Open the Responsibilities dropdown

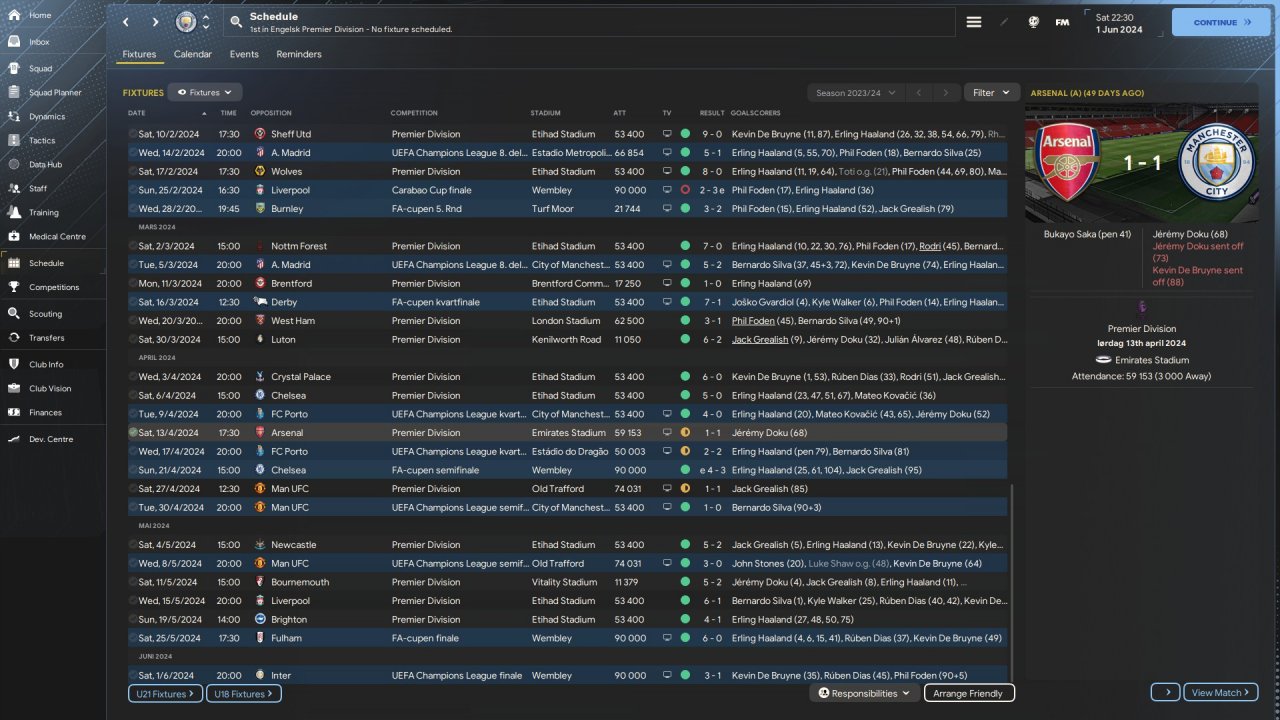864,693
